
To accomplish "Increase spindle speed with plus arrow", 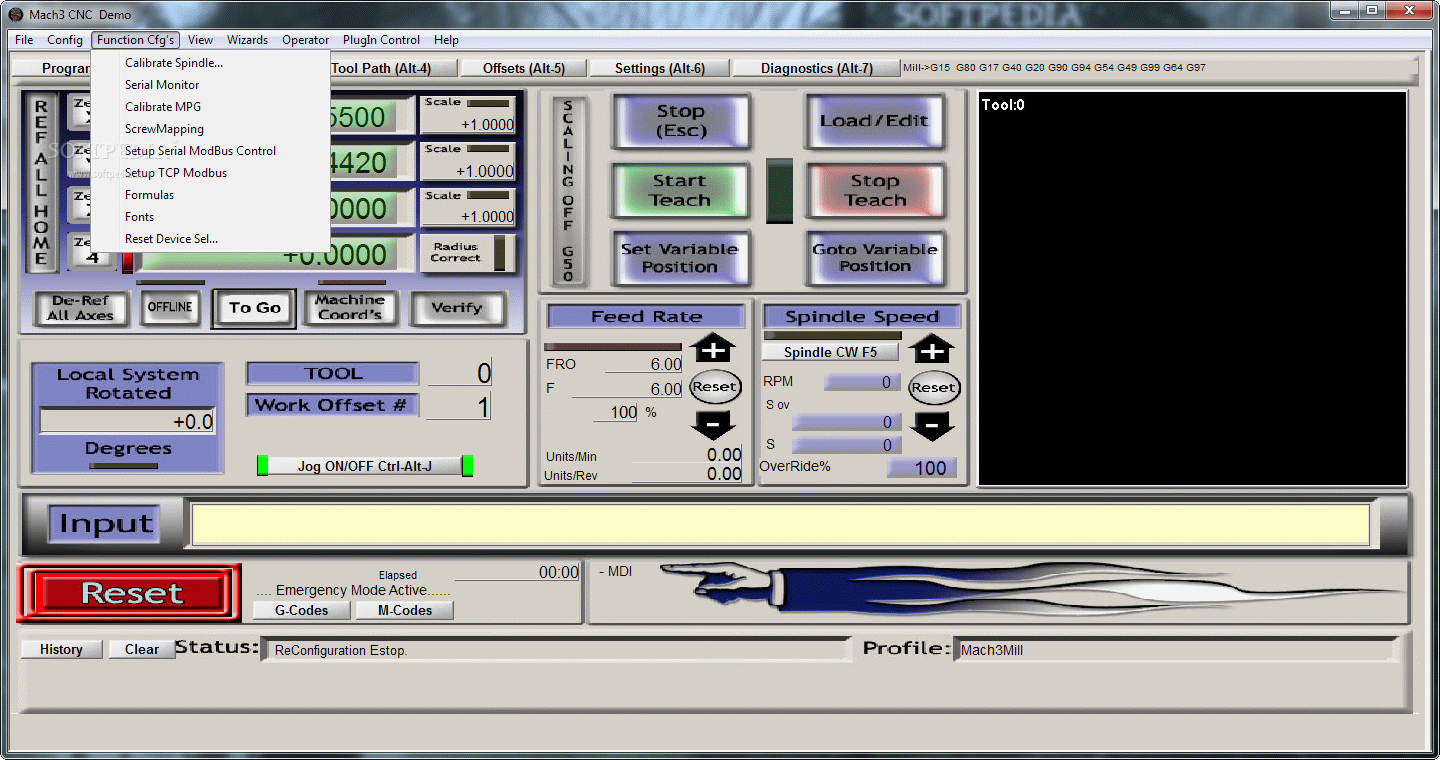I will (x=932, y=349).
